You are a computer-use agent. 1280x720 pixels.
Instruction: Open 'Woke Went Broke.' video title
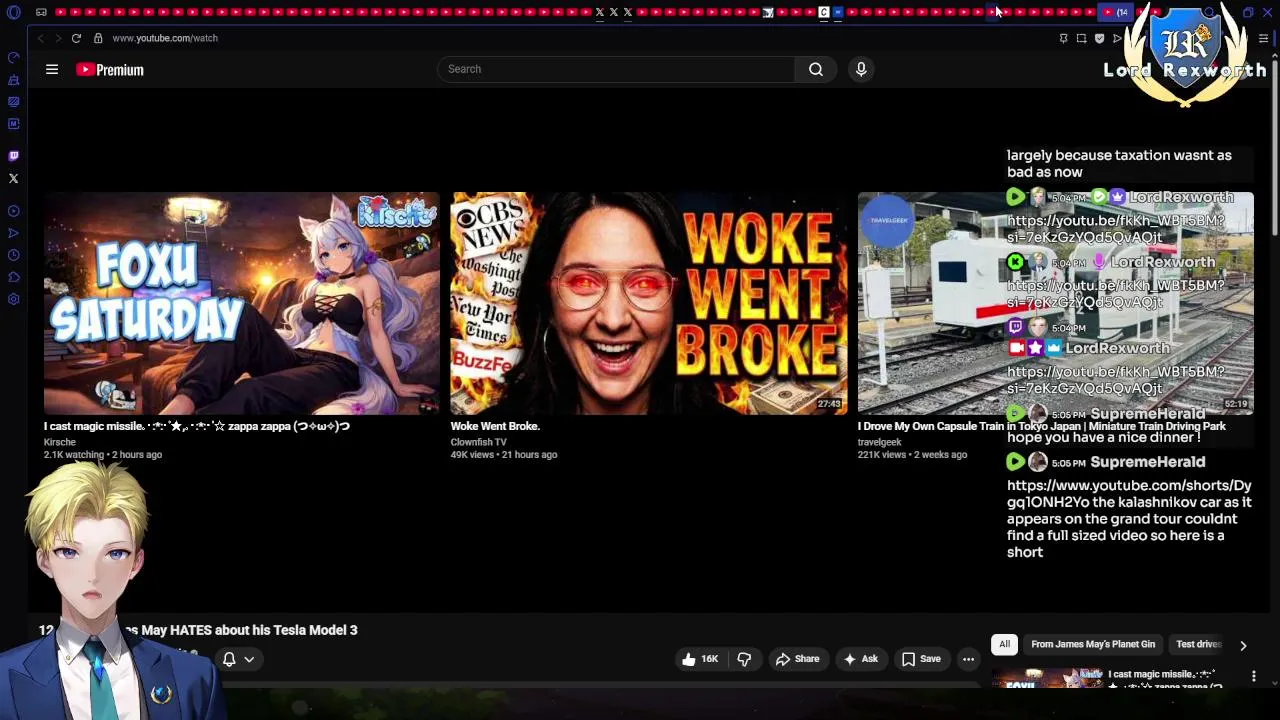(x=495, y=426)
